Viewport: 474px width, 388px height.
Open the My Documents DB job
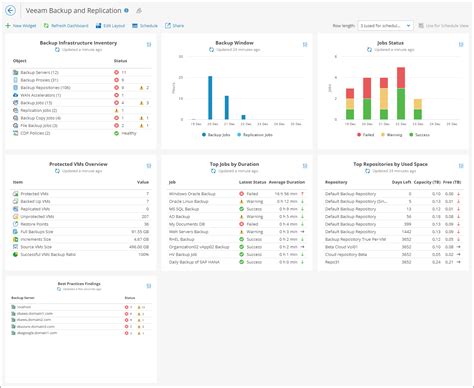click(x=187, y=224)
